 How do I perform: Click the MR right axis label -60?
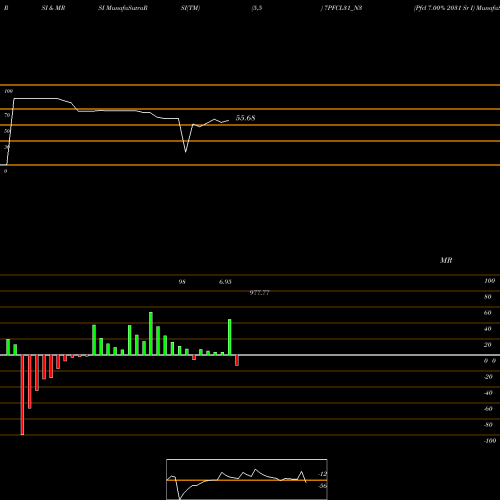click(x=488, y=409)
